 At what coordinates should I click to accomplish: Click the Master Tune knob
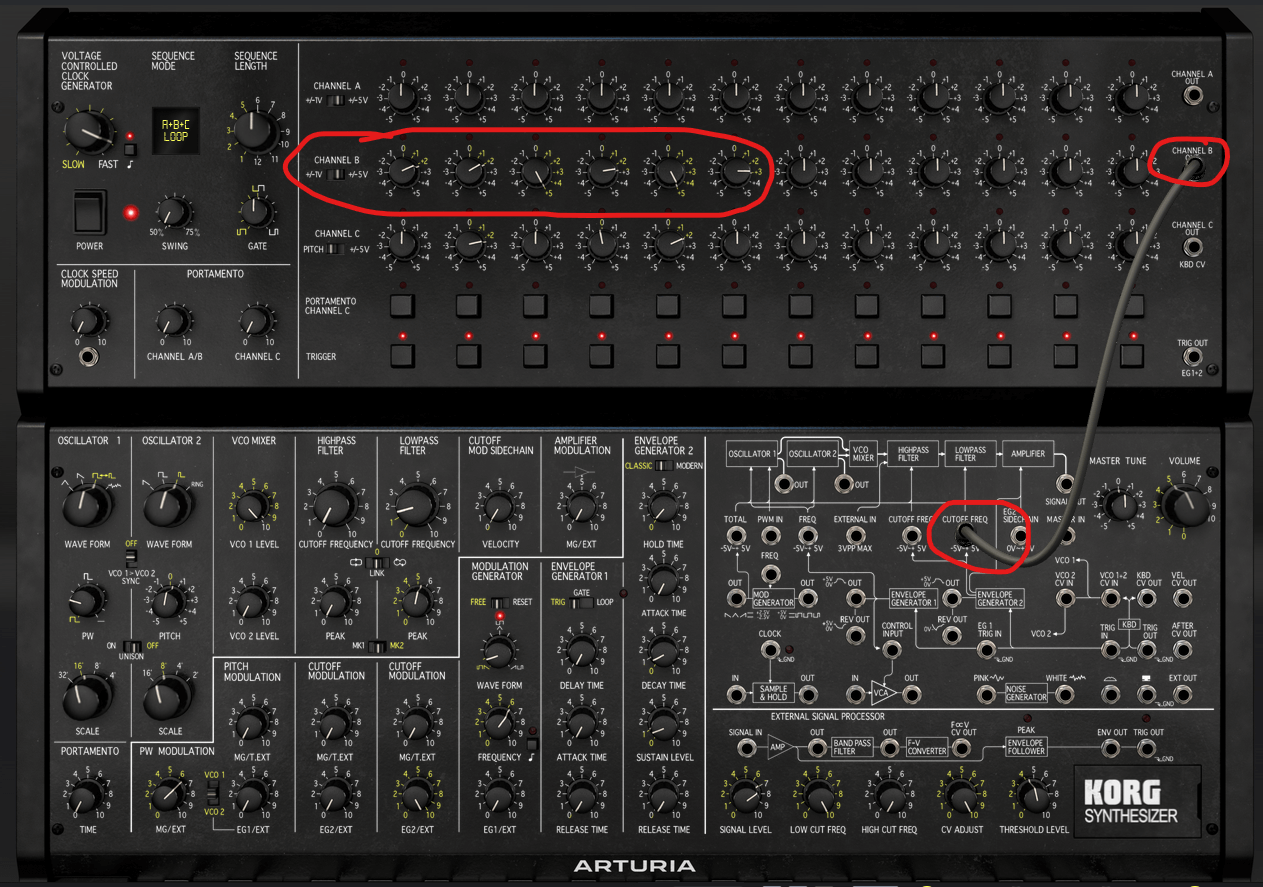click(x=1121, y=504)
